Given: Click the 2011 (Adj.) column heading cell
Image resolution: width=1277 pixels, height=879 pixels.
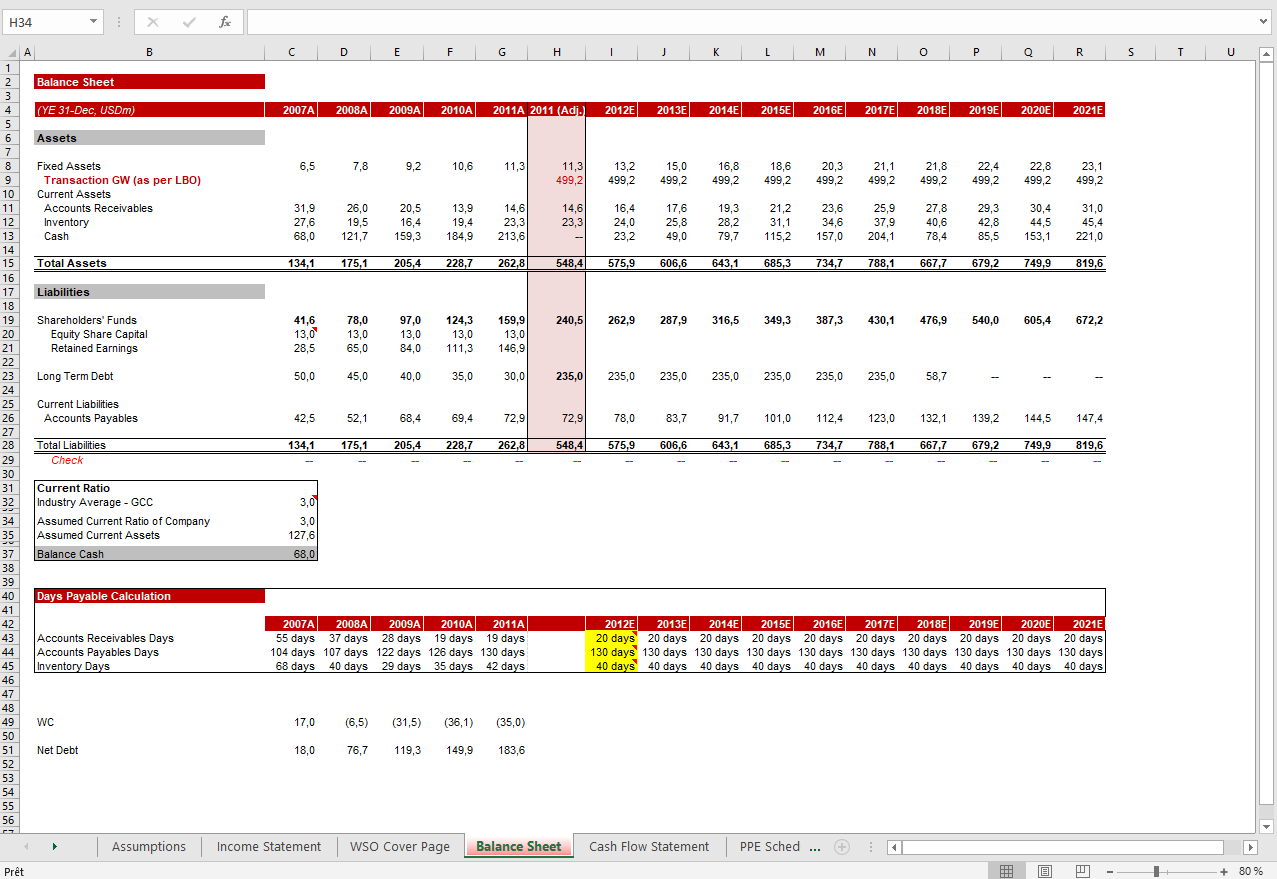Looking at the screenshot, I should tap(557, 110).
